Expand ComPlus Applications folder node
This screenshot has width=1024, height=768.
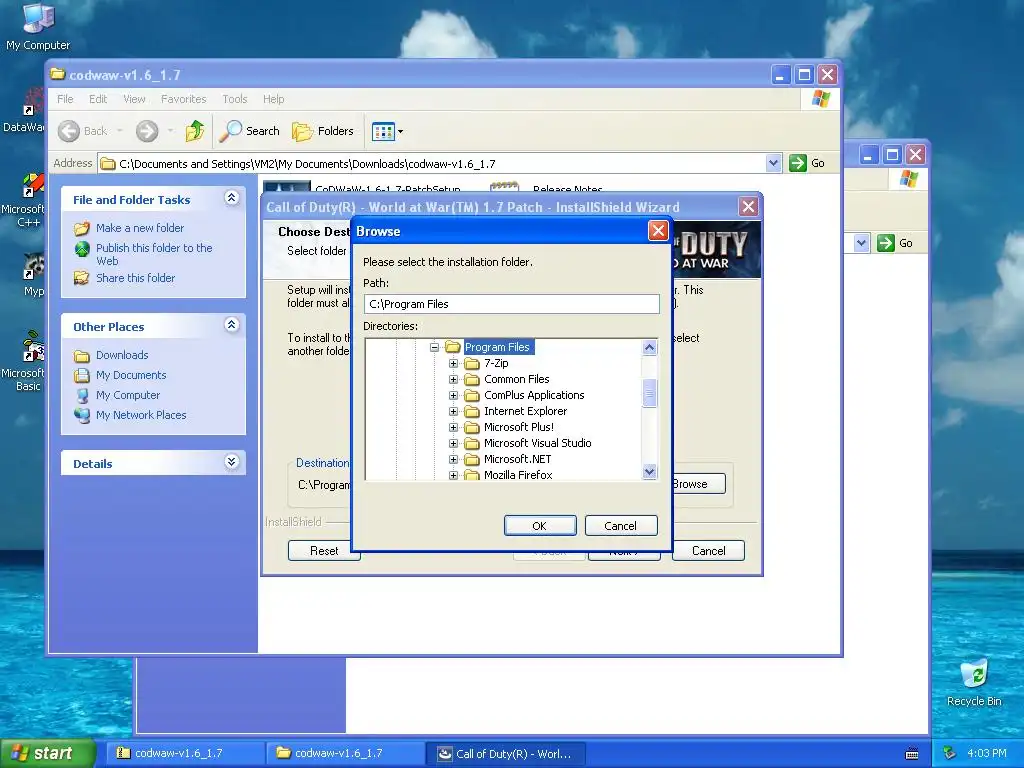[453, 395]
